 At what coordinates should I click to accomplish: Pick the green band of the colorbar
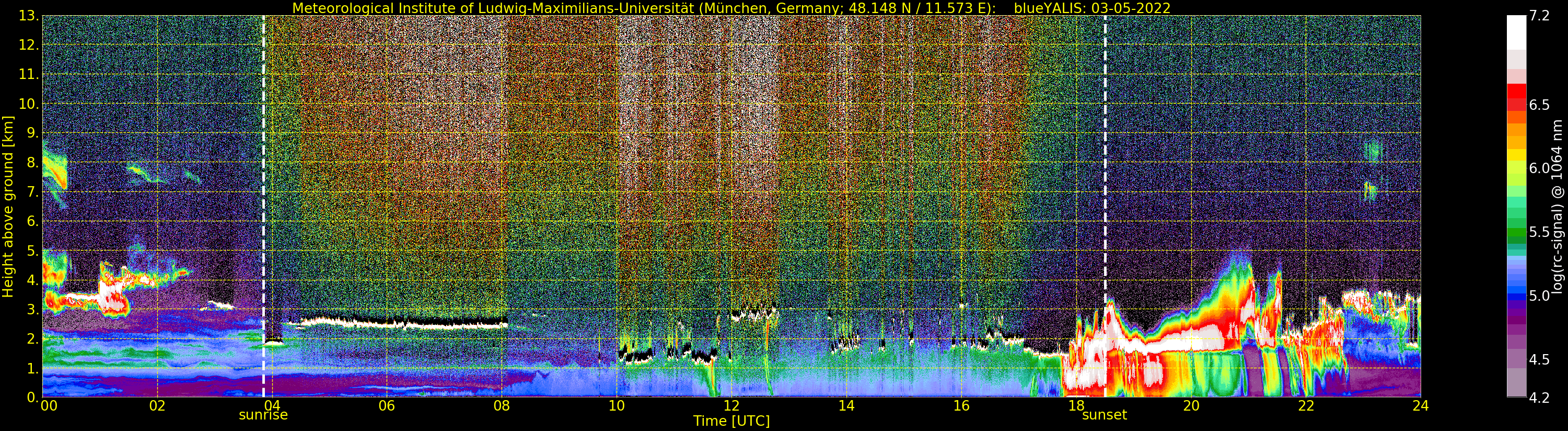(1516, 232)
